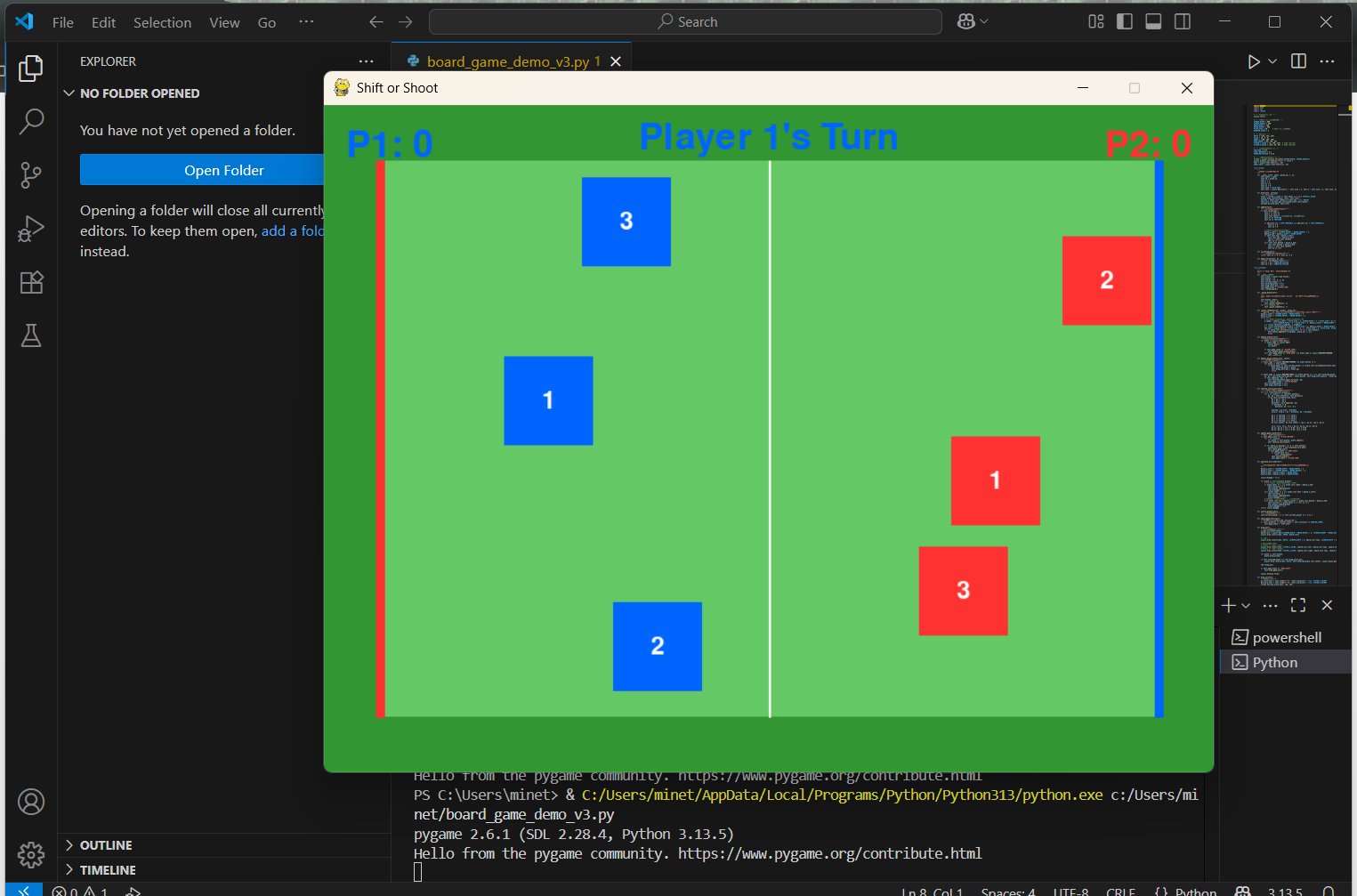This screenshot has width=1357, height=896.
Task: Click the pygame icon in game title bar
Action: [x=342, y=87]
